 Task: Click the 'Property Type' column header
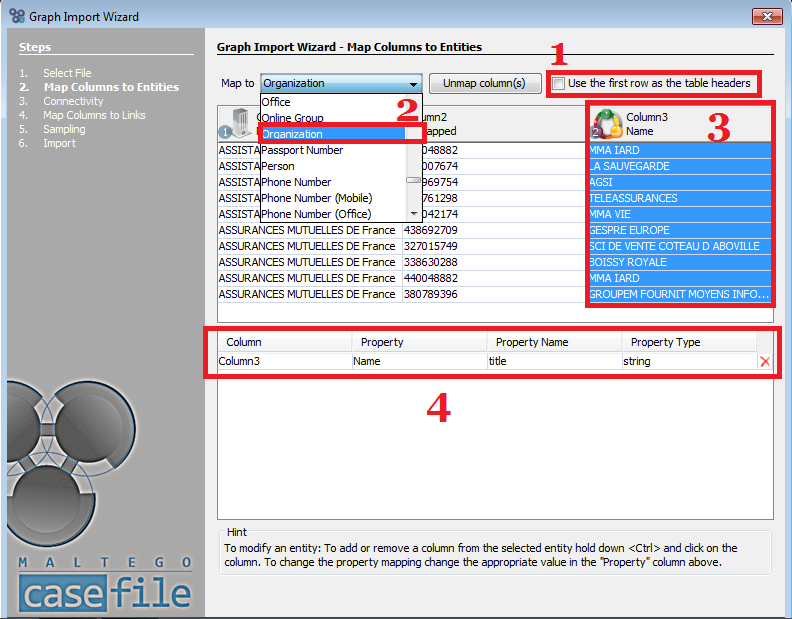click(689, 342)
